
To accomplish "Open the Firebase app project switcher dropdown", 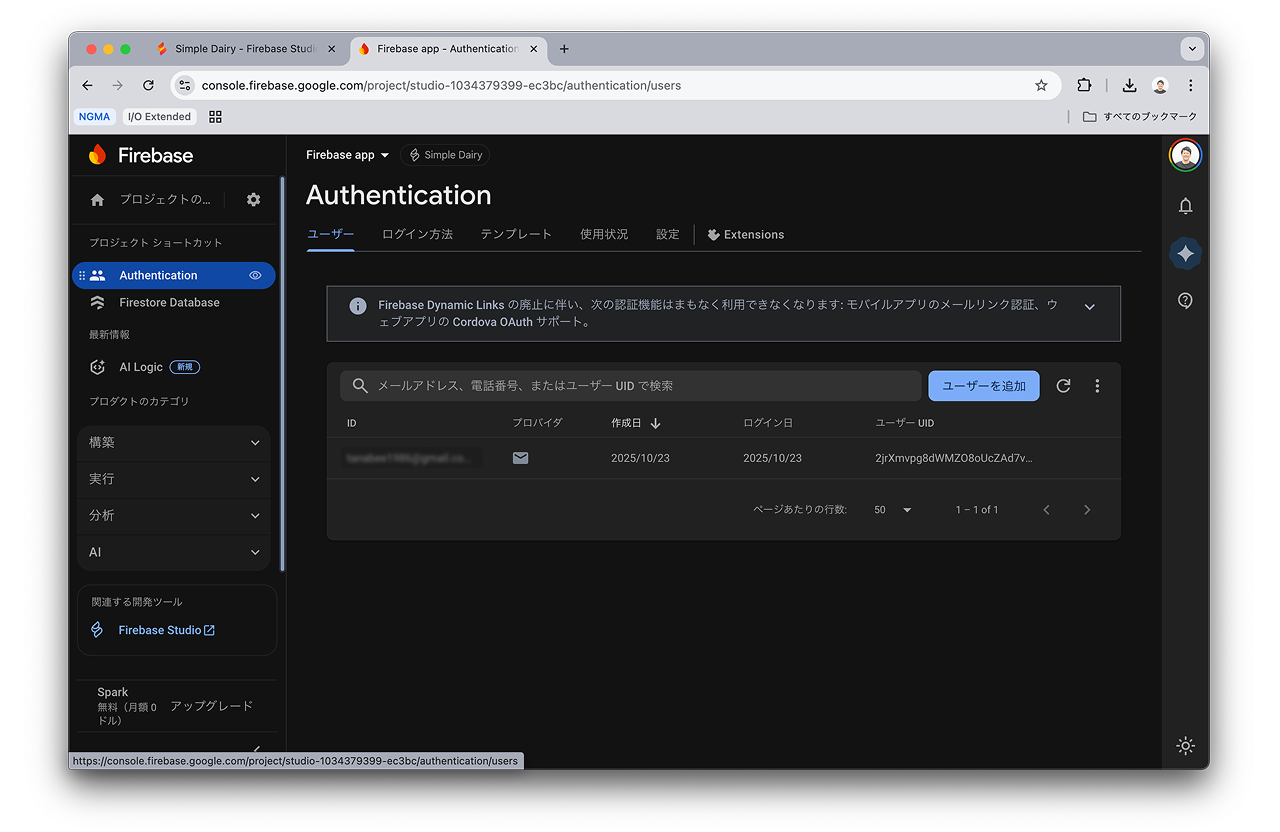I will coord(347,155).
